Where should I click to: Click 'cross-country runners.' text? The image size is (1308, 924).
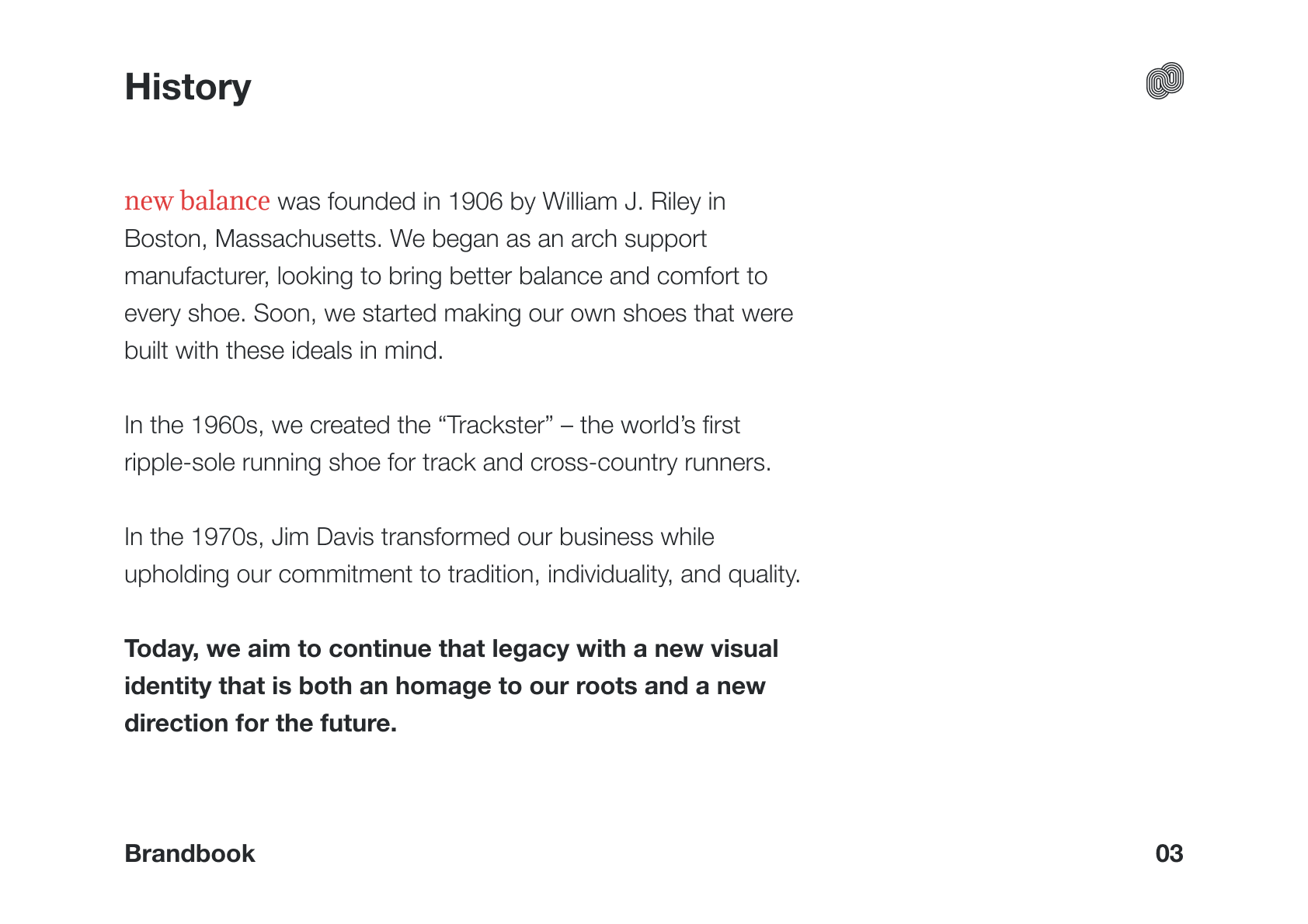(651, 462)
